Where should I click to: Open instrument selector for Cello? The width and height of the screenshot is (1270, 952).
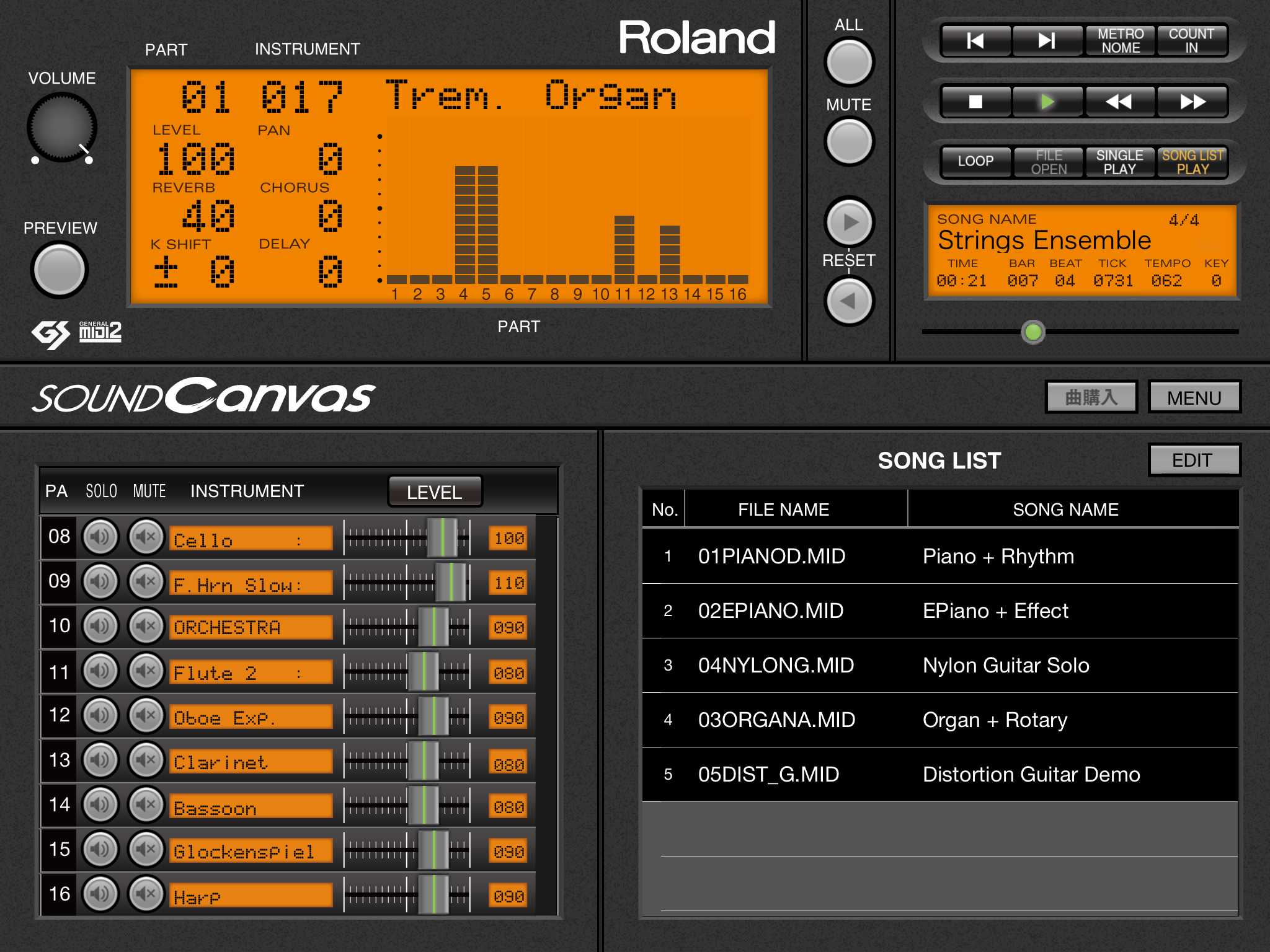[251, 538]
